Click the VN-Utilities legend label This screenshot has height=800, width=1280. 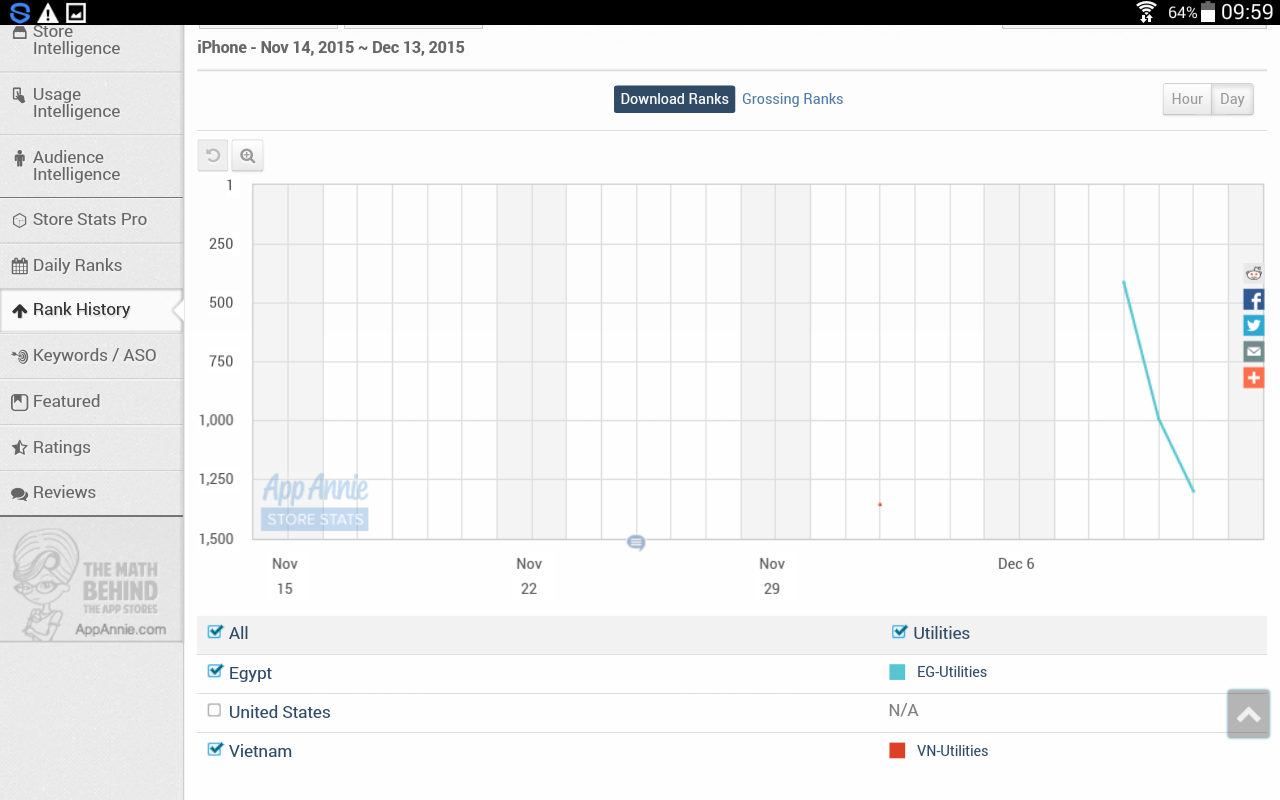952,751
